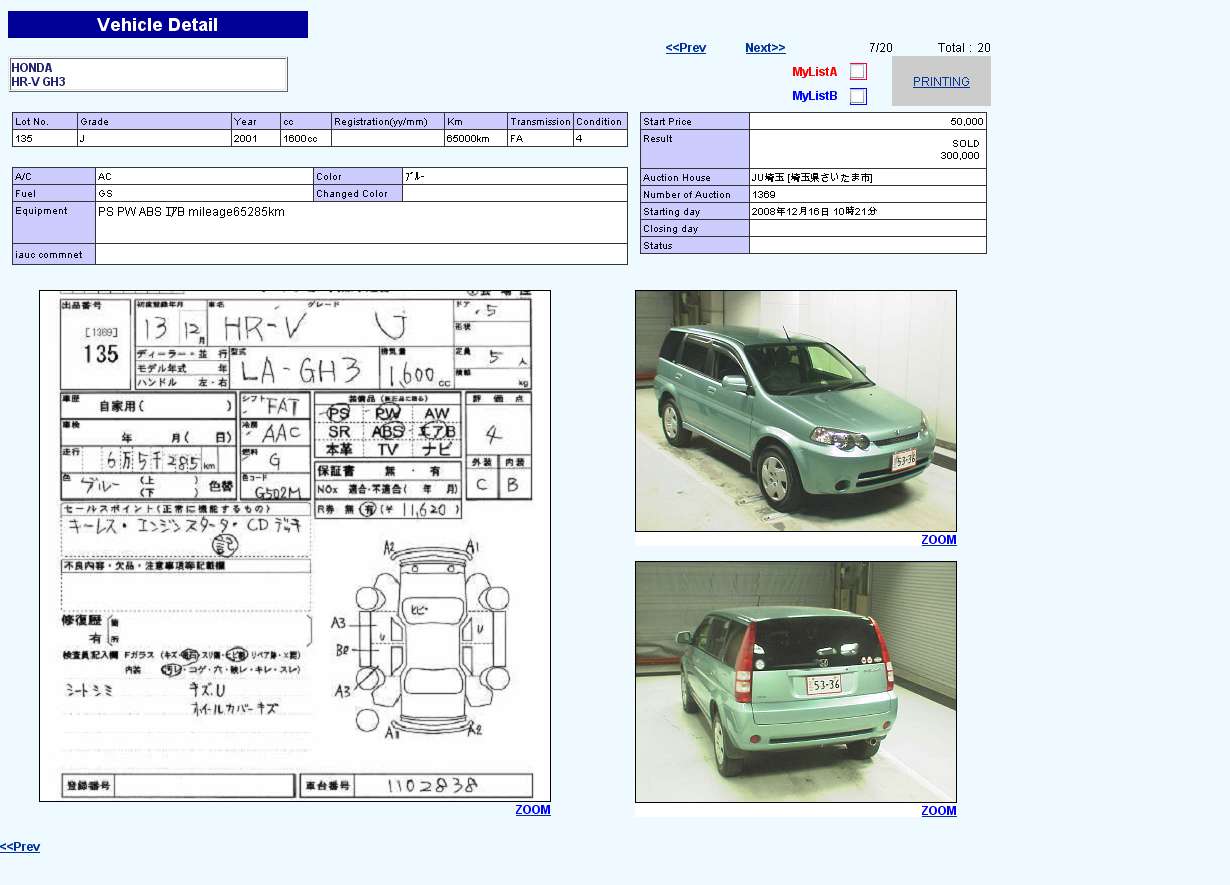This screenshot has width=1230, height=885.
Task: Open the auction inspection sheet image
Action: coord(295,546)
